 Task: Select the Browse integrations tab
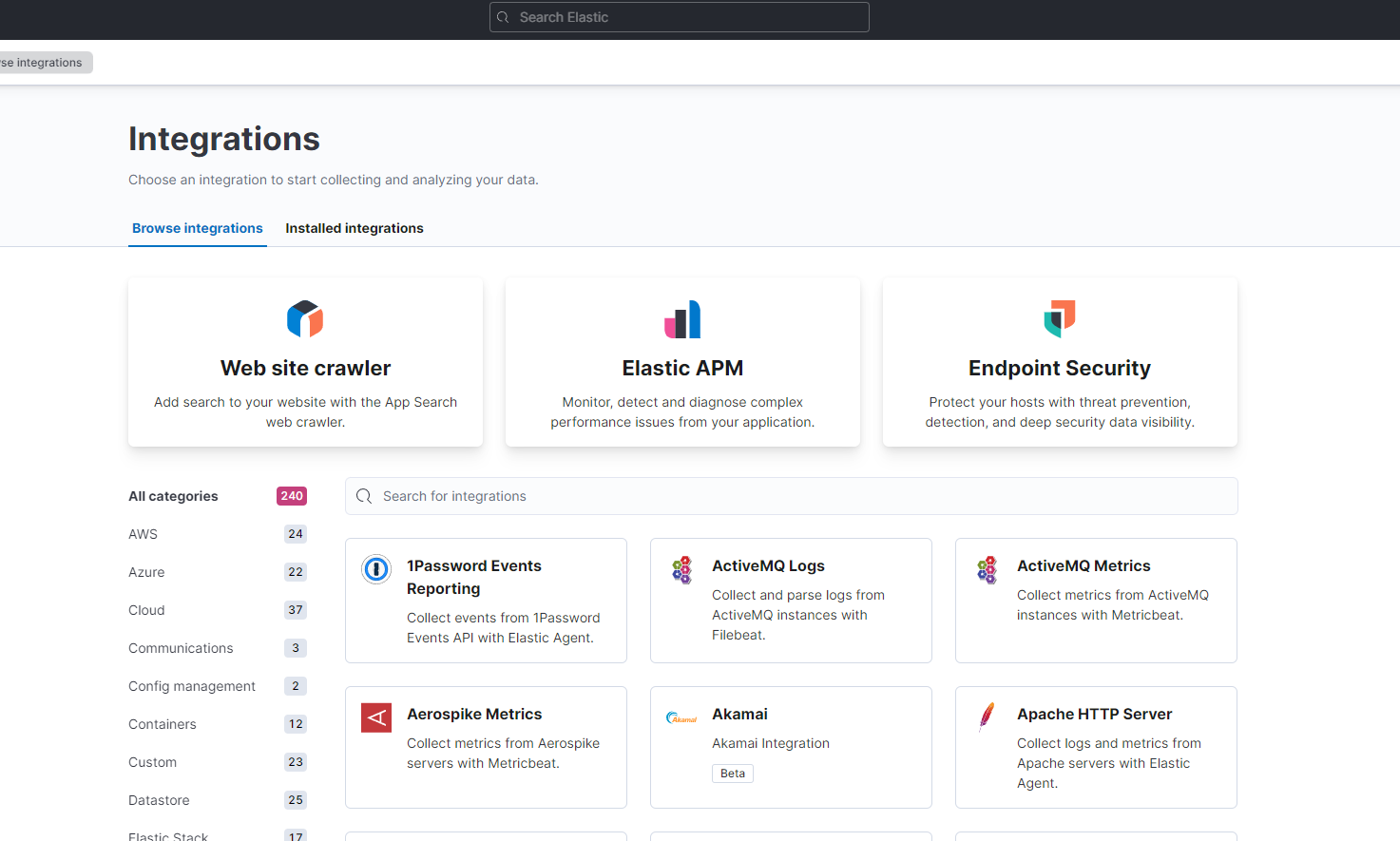point(197,228)
